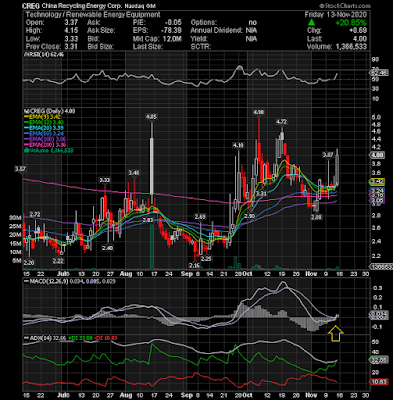The image size is (393, 400).
Task: Click the Chg value +0.69
Action: 358,30
